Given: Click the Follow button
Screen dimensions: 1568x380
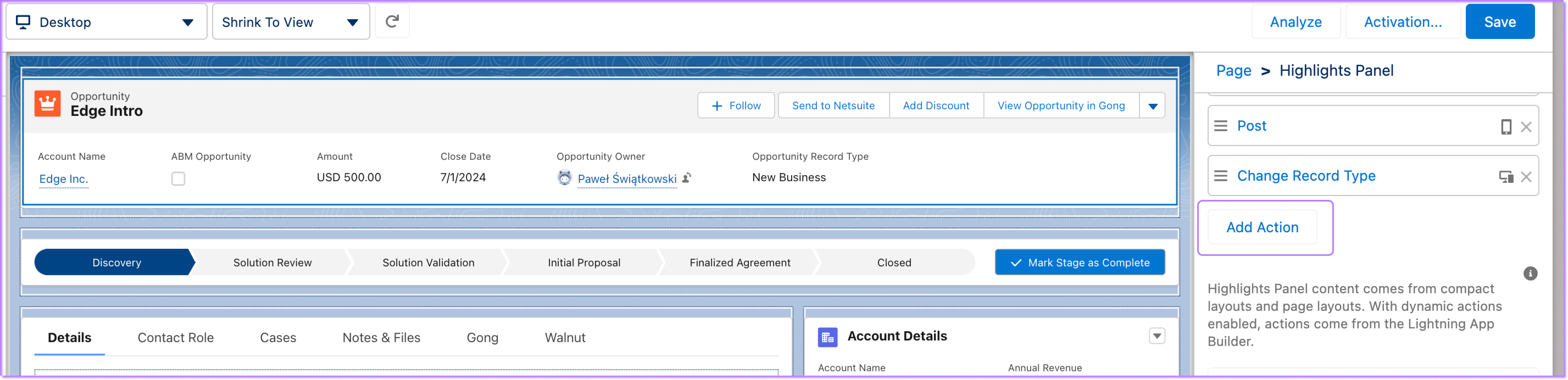Looking at the screenshot, I should coord(735,106).
